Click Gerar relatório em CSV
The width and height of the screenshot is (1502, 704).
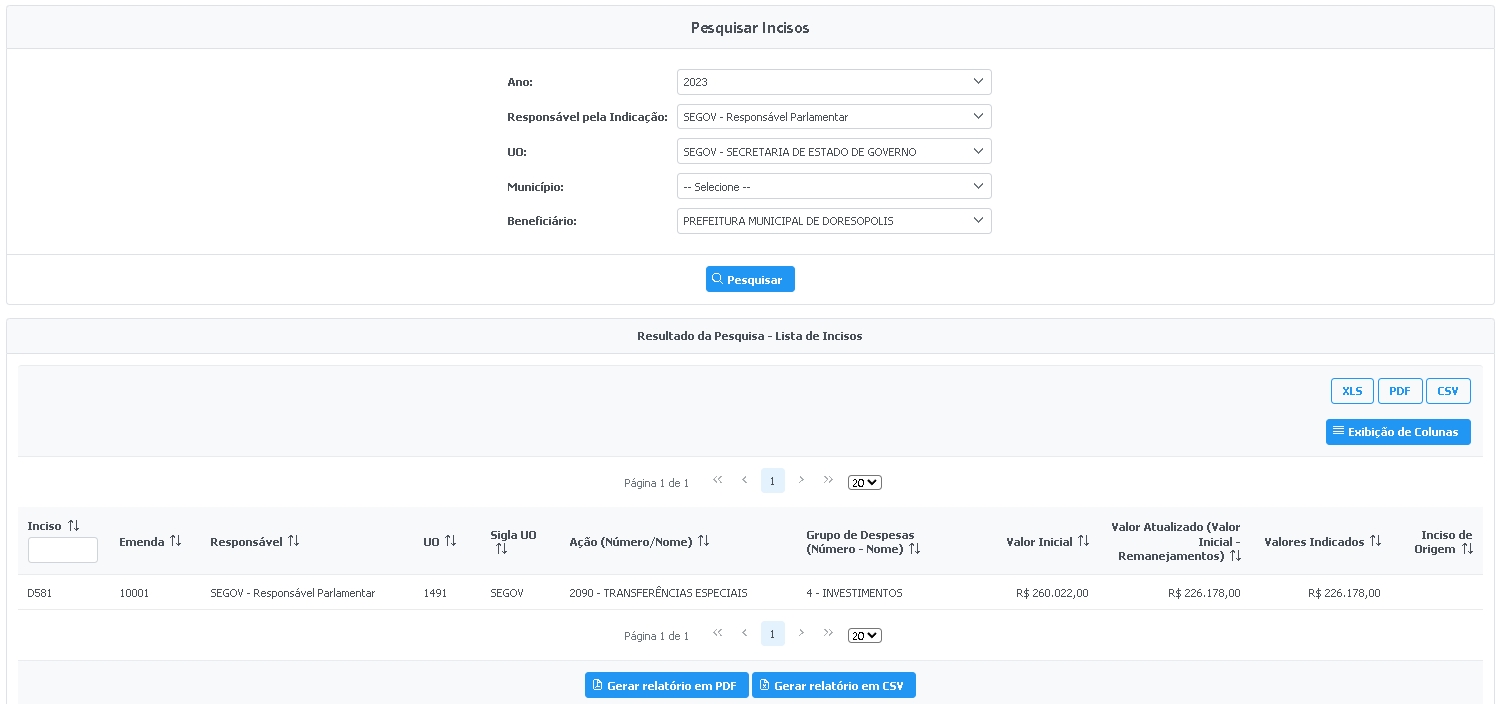tap(833, 685)
